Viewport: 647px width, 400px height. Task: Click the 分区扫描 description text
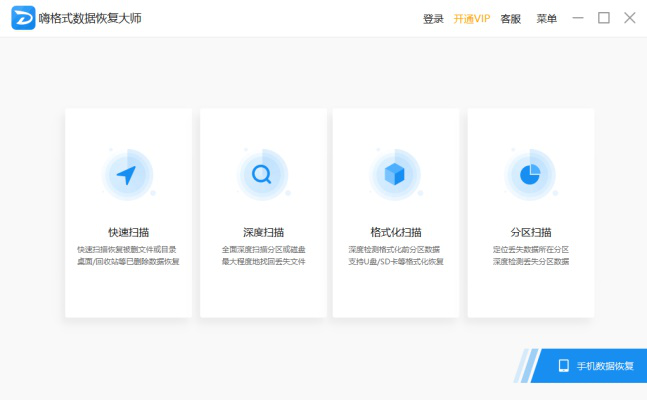530,255
